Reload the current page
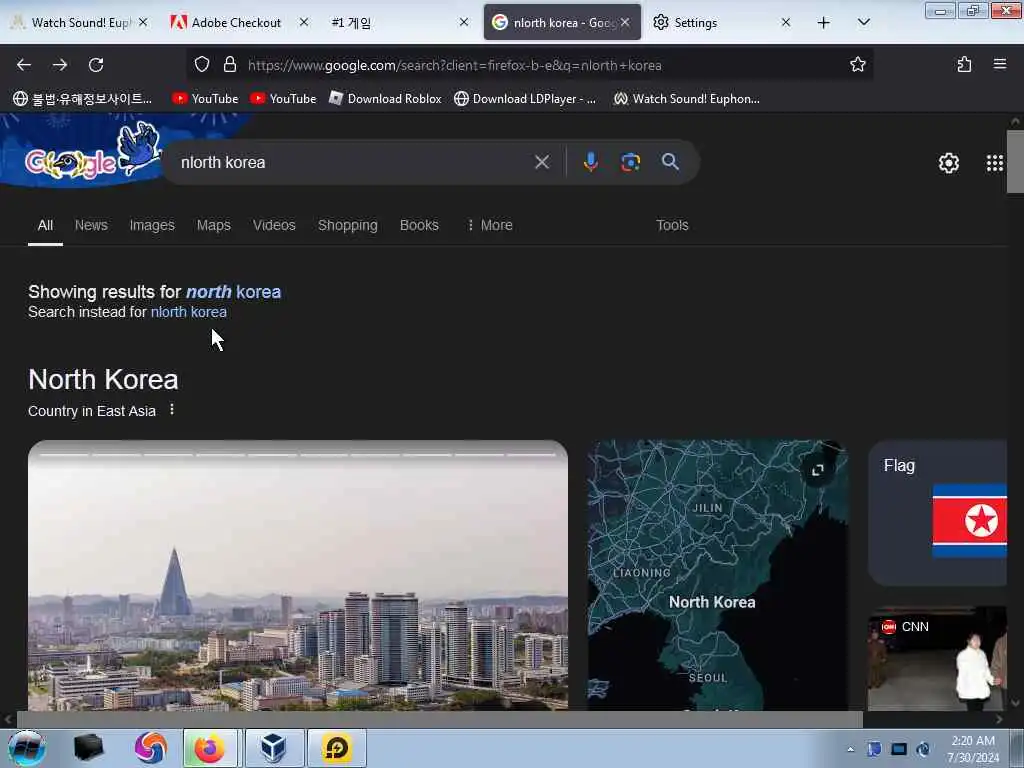 96,65
